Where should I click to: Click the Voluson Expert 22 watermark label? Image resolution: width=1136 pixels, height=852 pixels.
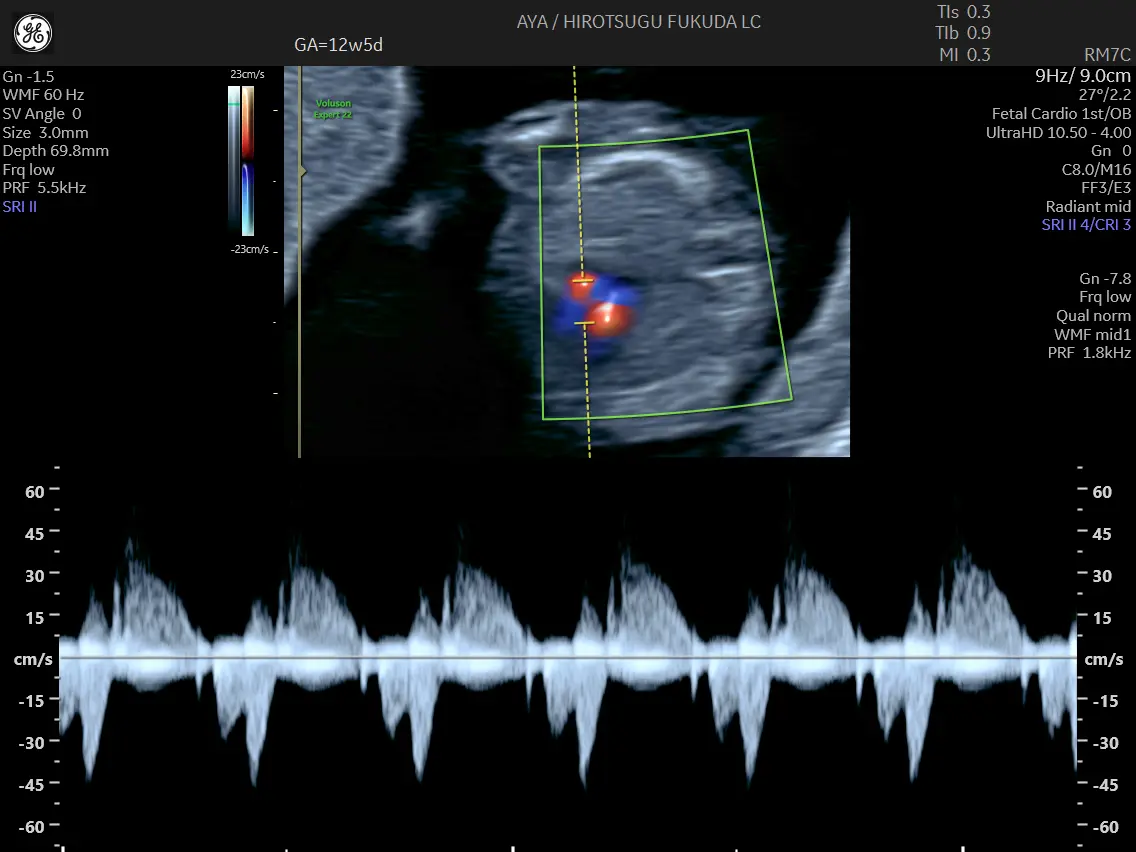[333, 109]
